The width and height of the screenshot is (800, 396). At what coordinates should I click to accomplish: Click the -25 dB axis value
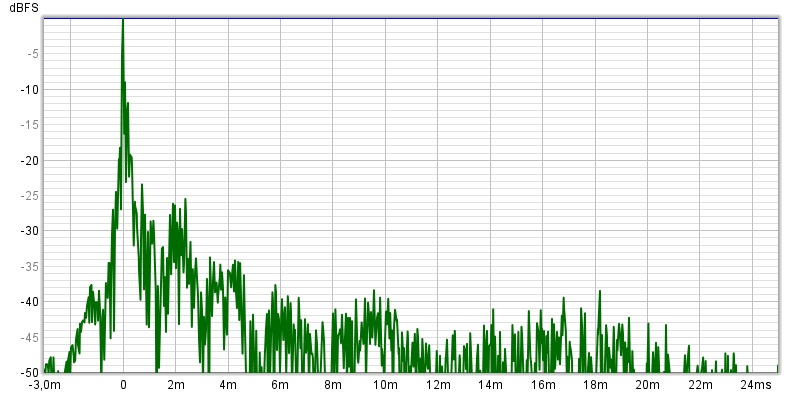pos(29,196)
